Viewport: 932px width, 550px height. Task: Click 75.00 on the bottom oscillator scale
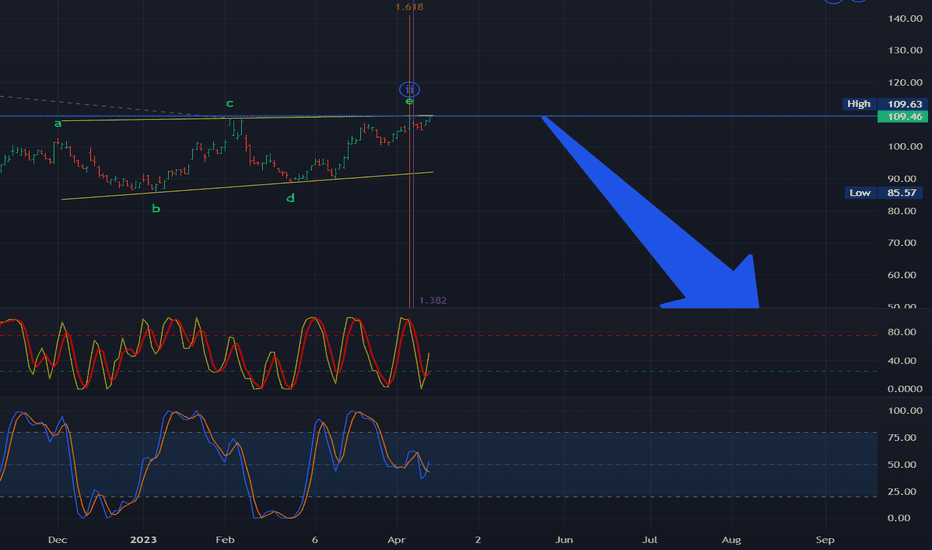coord(902,438)
